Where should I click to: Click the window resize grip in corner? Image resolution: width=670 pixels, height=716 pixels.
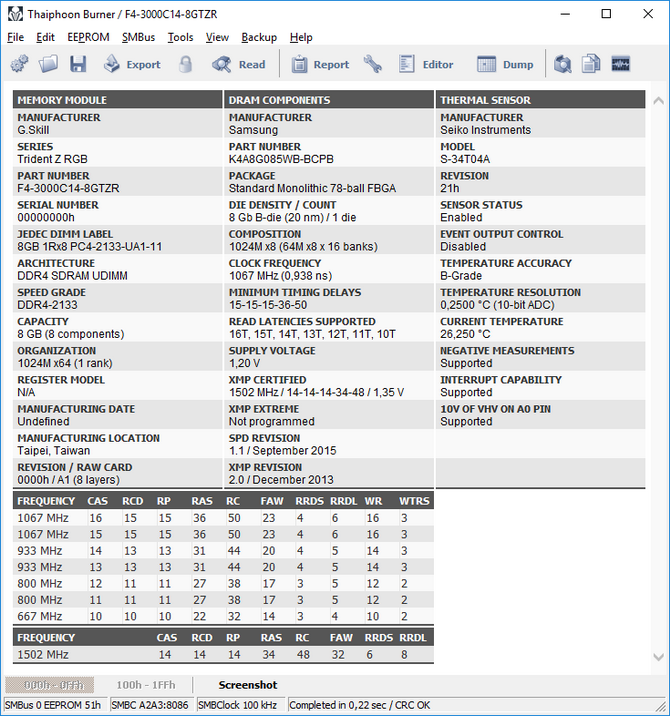click(x=660, y=706)
